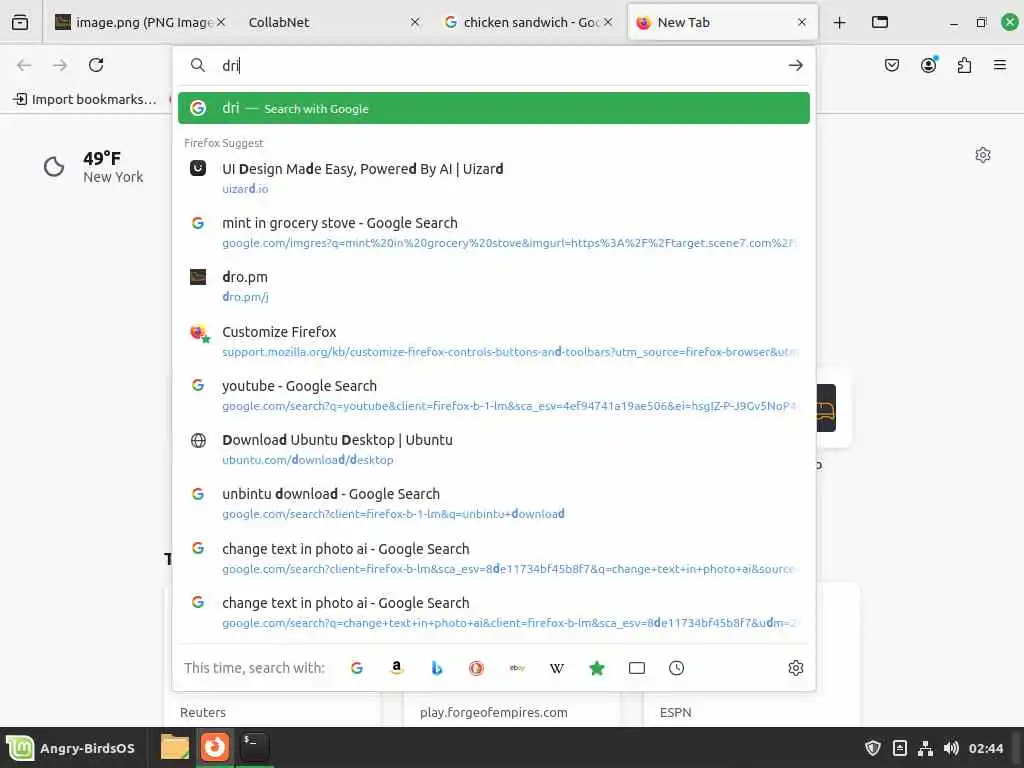Search with DuckDuckGo icon
1024x768 pixels.
click(476, 667)
